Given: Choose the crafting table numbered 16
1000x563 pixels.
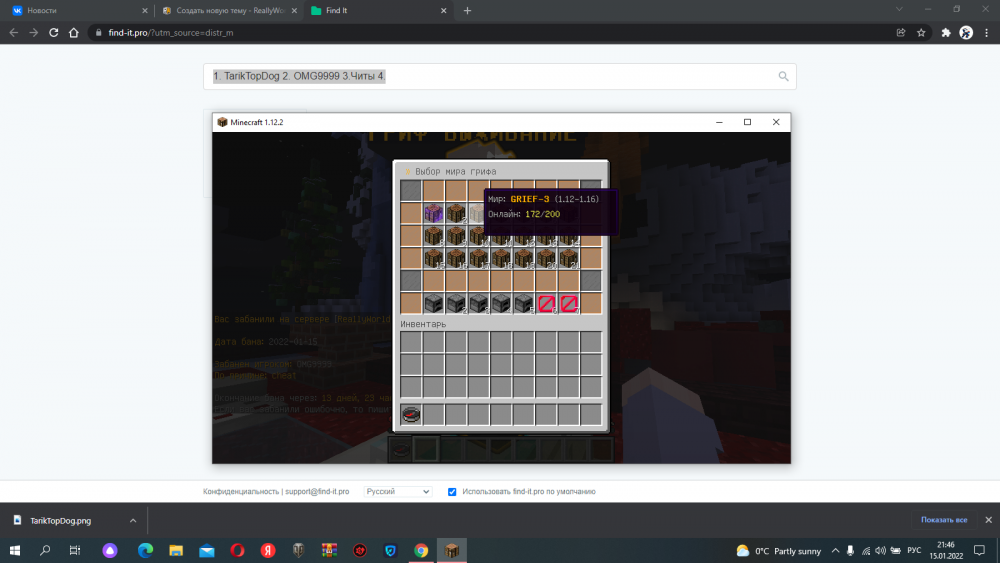Looking at the screenshot, I should coord(456,258).
